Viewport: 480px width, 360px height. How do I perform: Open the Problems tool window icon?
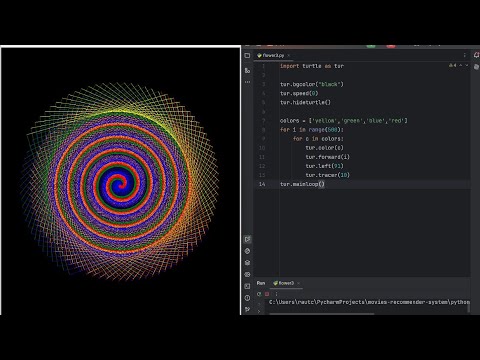tap(247, 298)
